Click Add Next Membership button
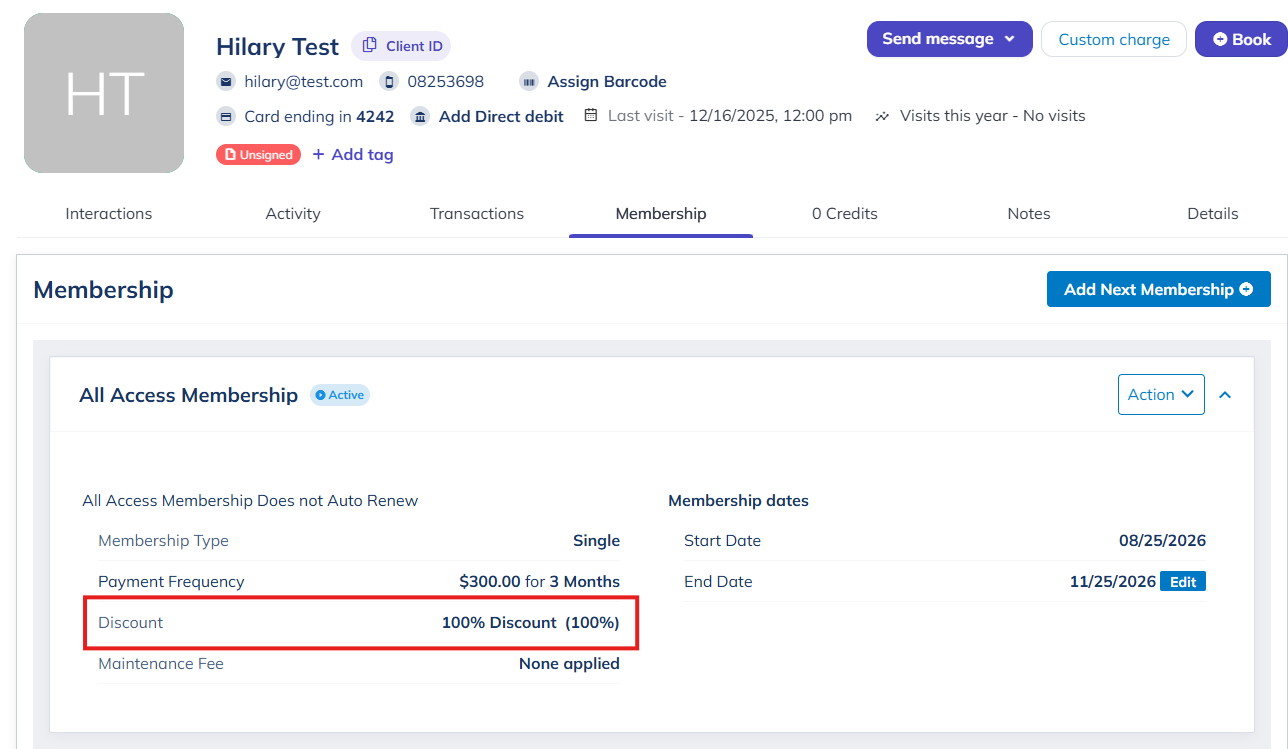 pos(1159,289)
